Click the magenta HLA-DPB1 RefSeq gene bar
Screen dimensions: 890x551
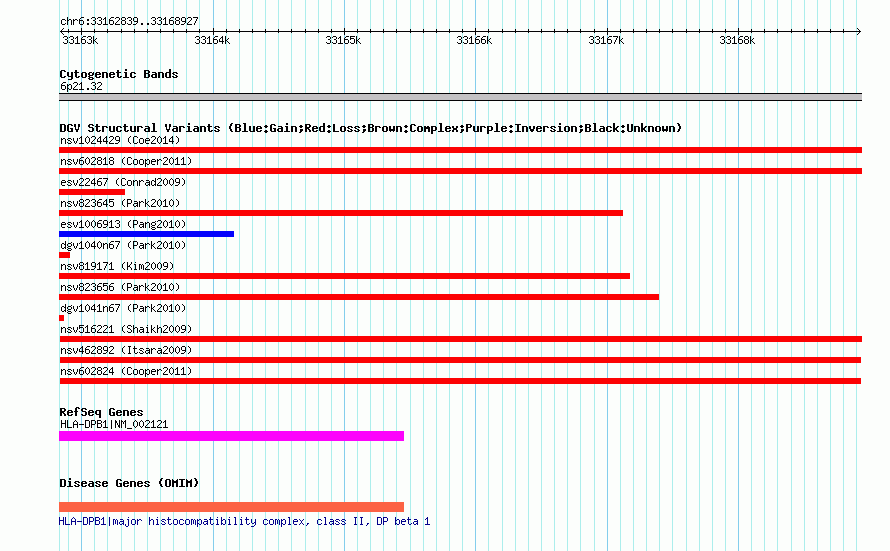coord(232,436)
